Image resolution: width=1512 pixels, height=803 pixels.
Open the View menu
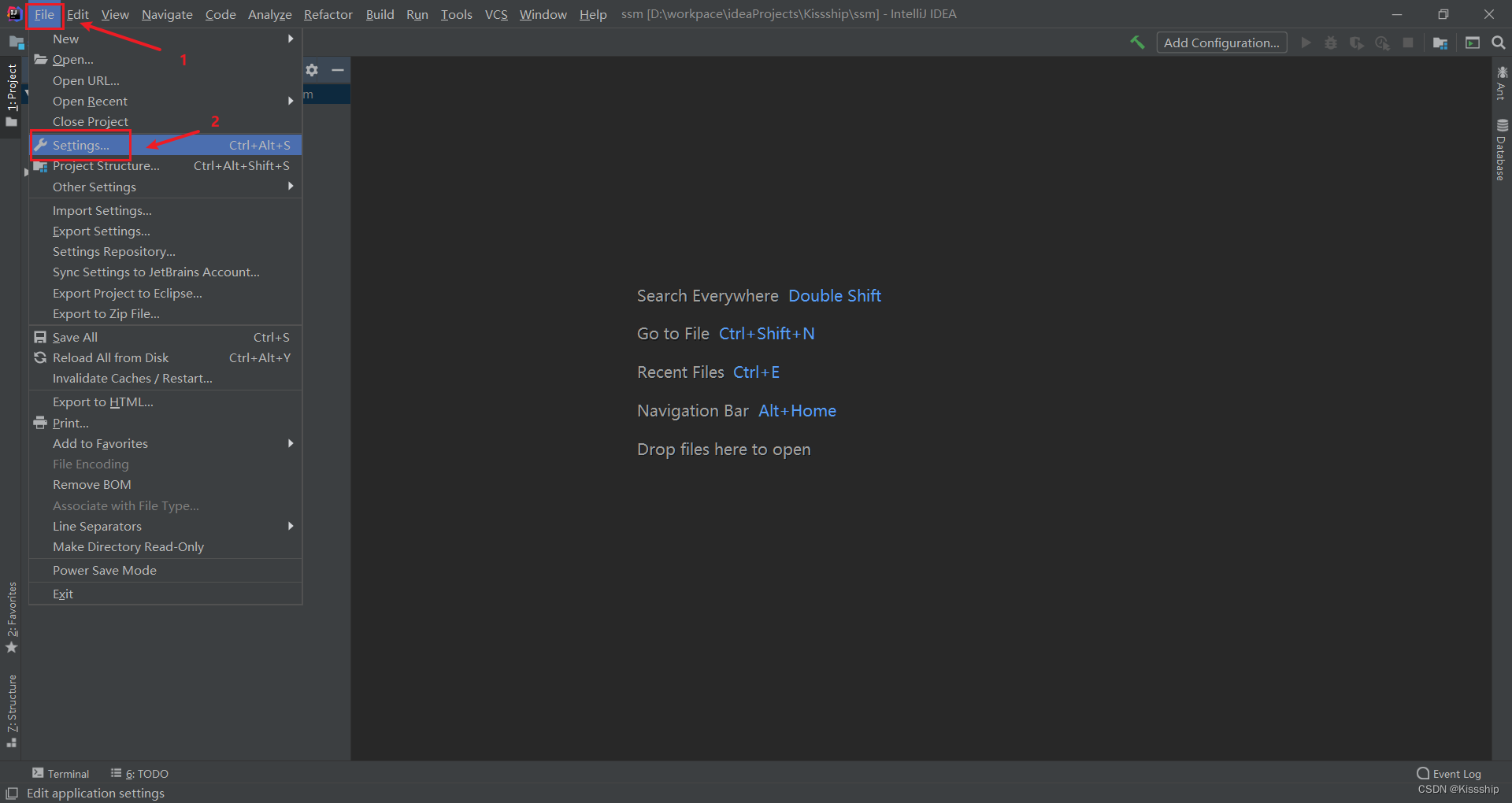[115, 14]
